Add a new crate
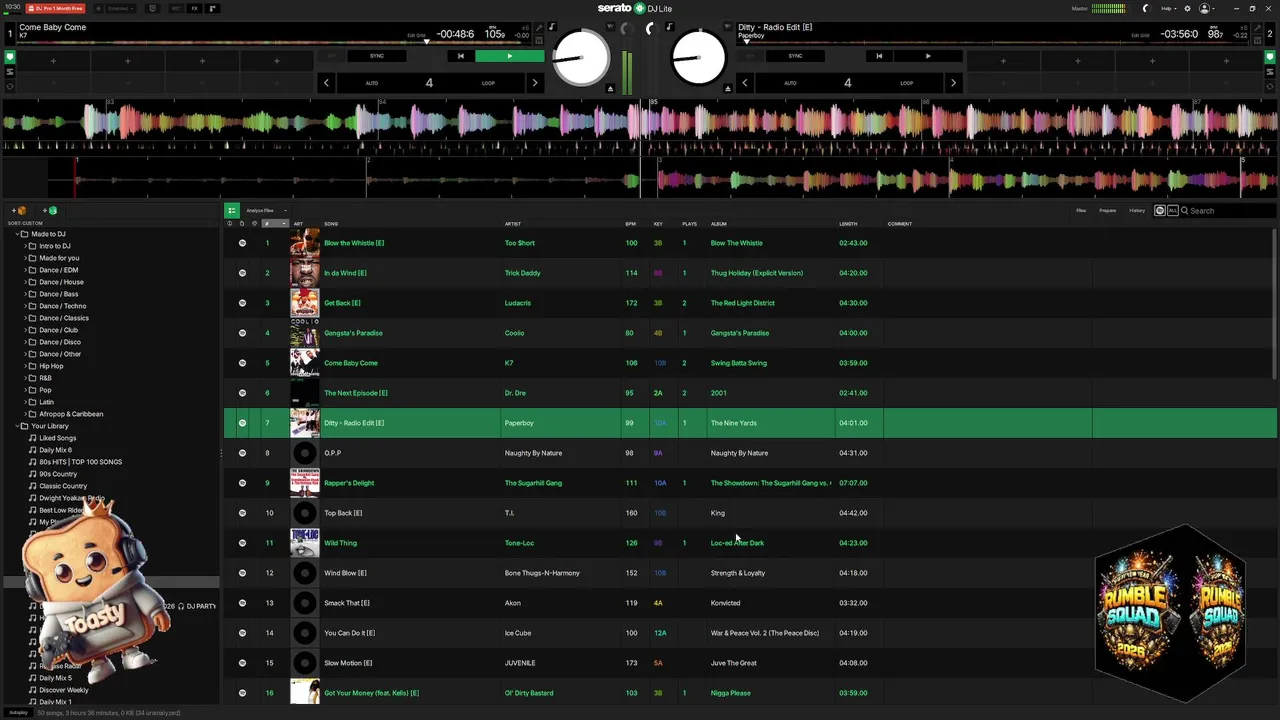1280x720 pixels. pyautogui.click(x=19, y=210)
